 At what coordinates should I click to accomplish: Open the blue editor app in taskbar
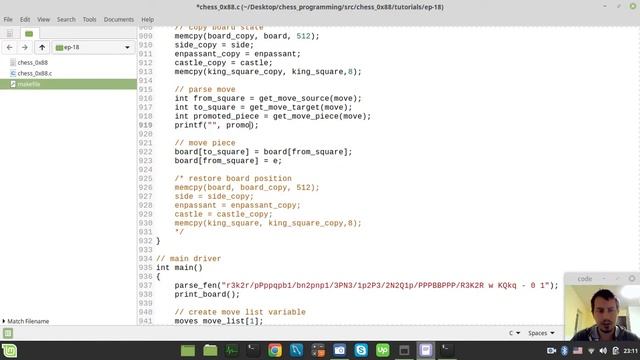[296, 350]
